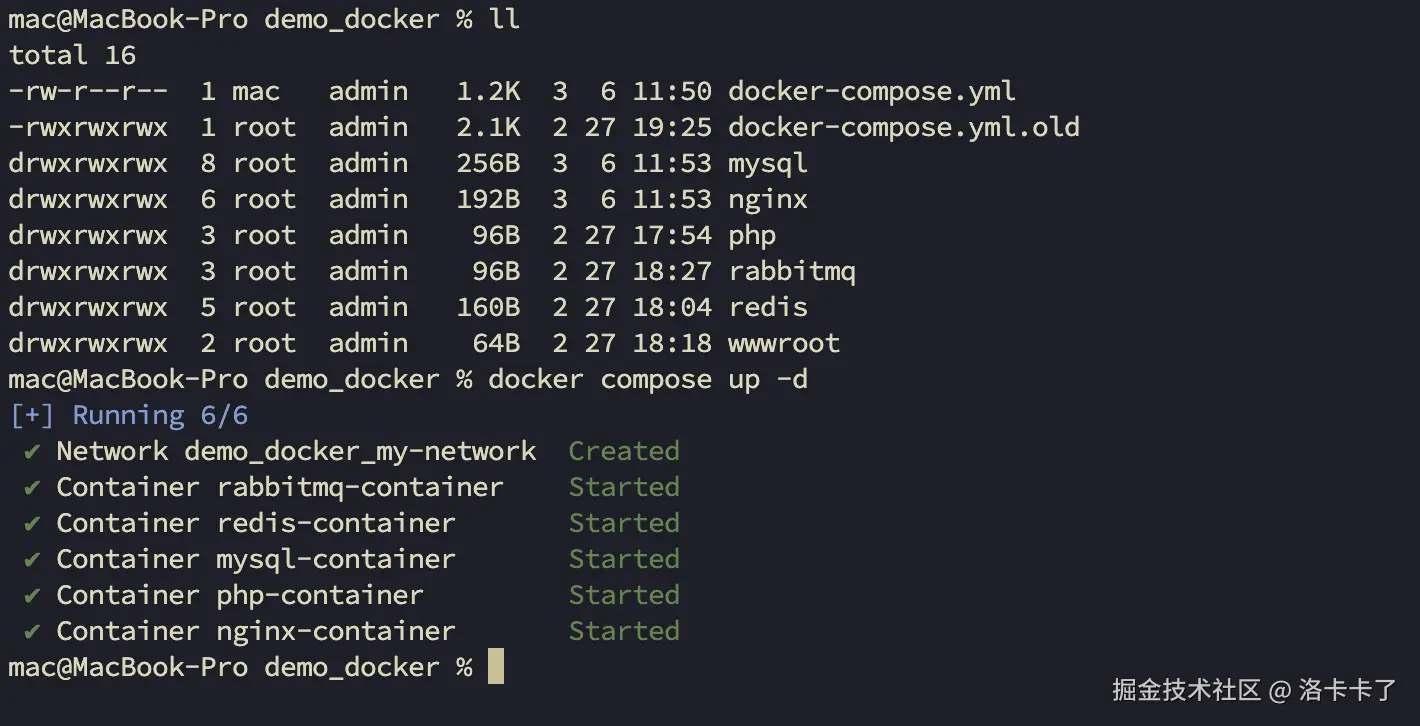
Task: Click the checkmark next to redis-container
Action: pos(33,524)
